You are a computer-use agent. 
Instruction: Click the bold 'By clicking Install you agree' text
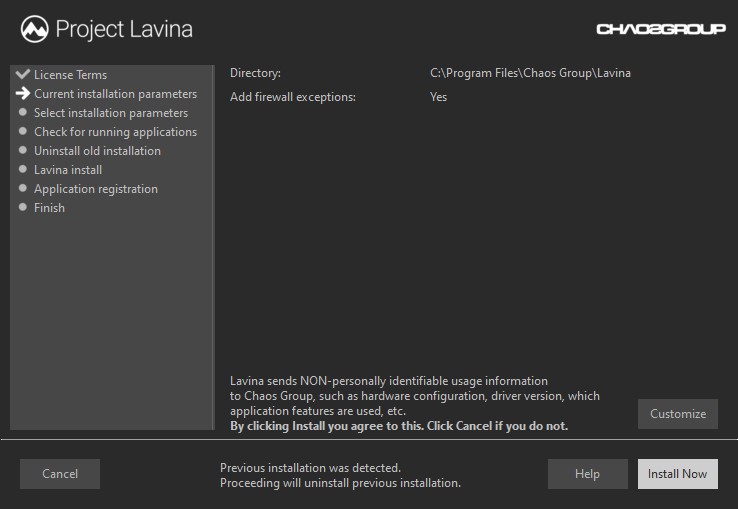coord(399,426)
